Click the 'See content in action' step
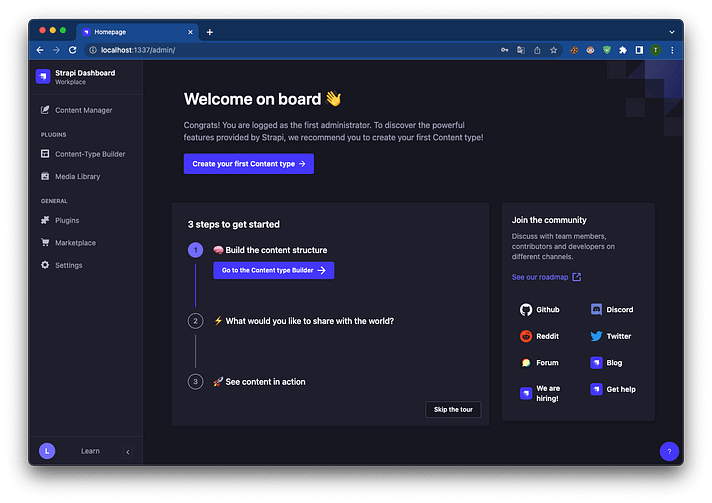The width and height of the screenshot is (712, 503). coord(259,382)
